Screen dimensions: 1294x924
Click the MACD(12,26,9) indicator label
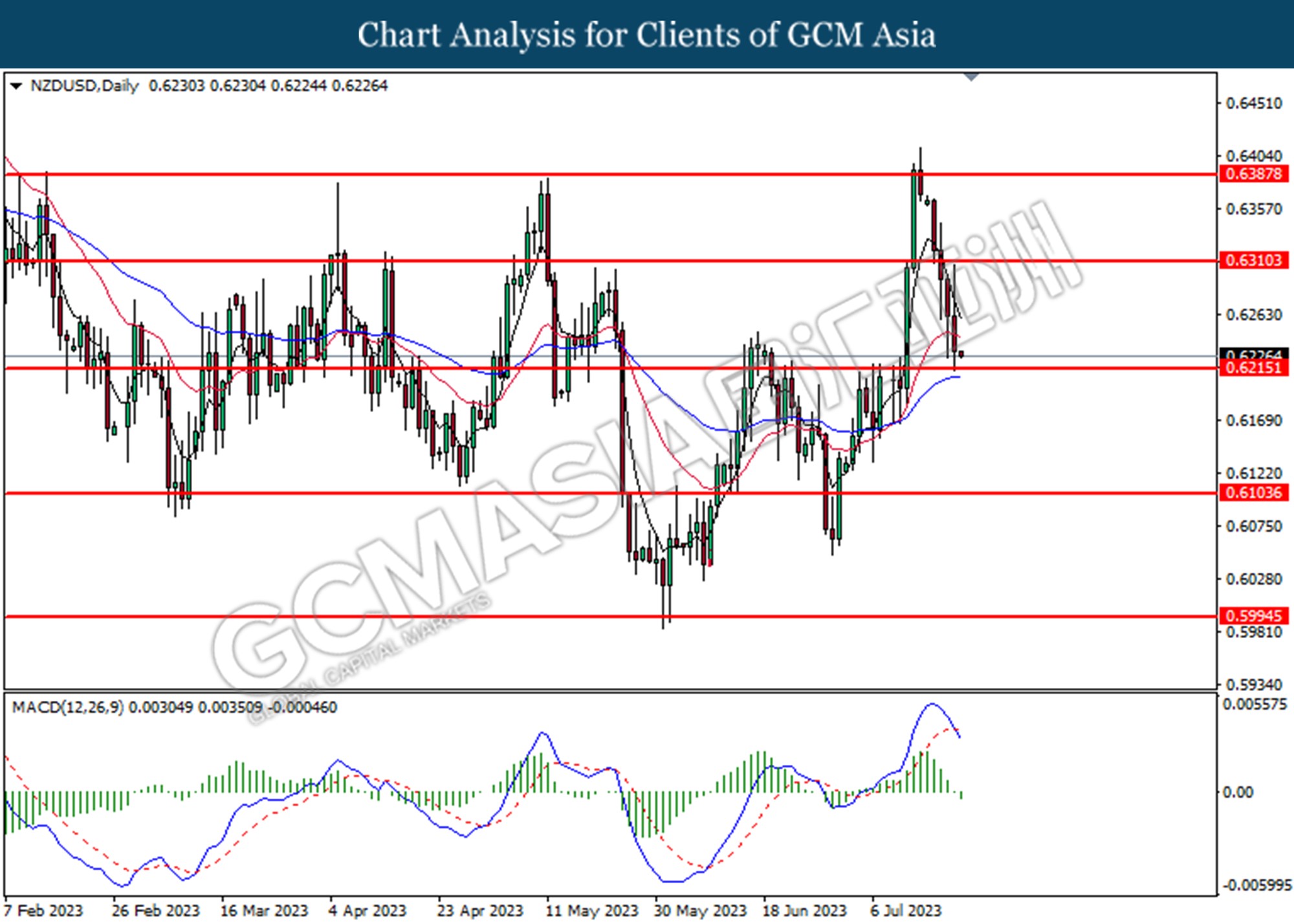tap(68, 707)
